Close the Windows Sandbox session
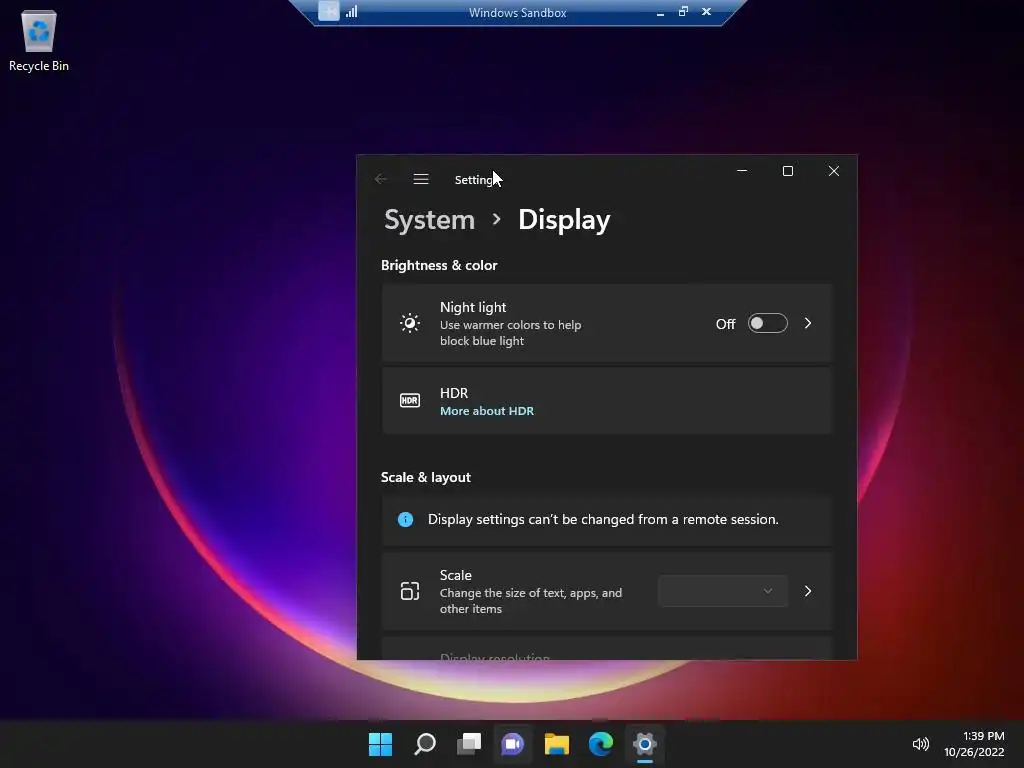 (706, 12)
